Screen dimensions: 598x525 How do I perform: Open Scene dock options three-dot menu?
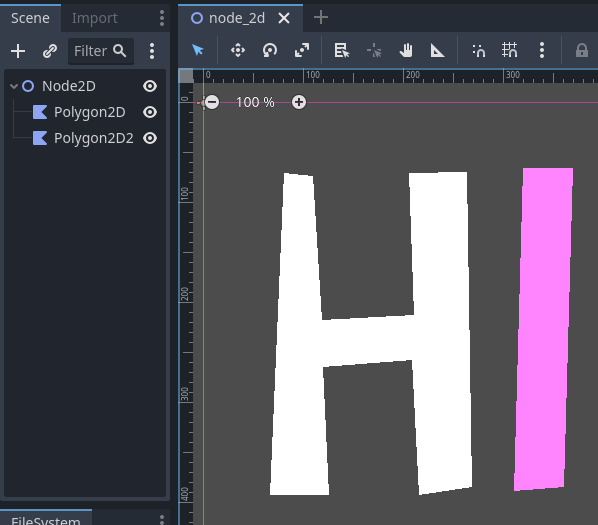(162, 18)
